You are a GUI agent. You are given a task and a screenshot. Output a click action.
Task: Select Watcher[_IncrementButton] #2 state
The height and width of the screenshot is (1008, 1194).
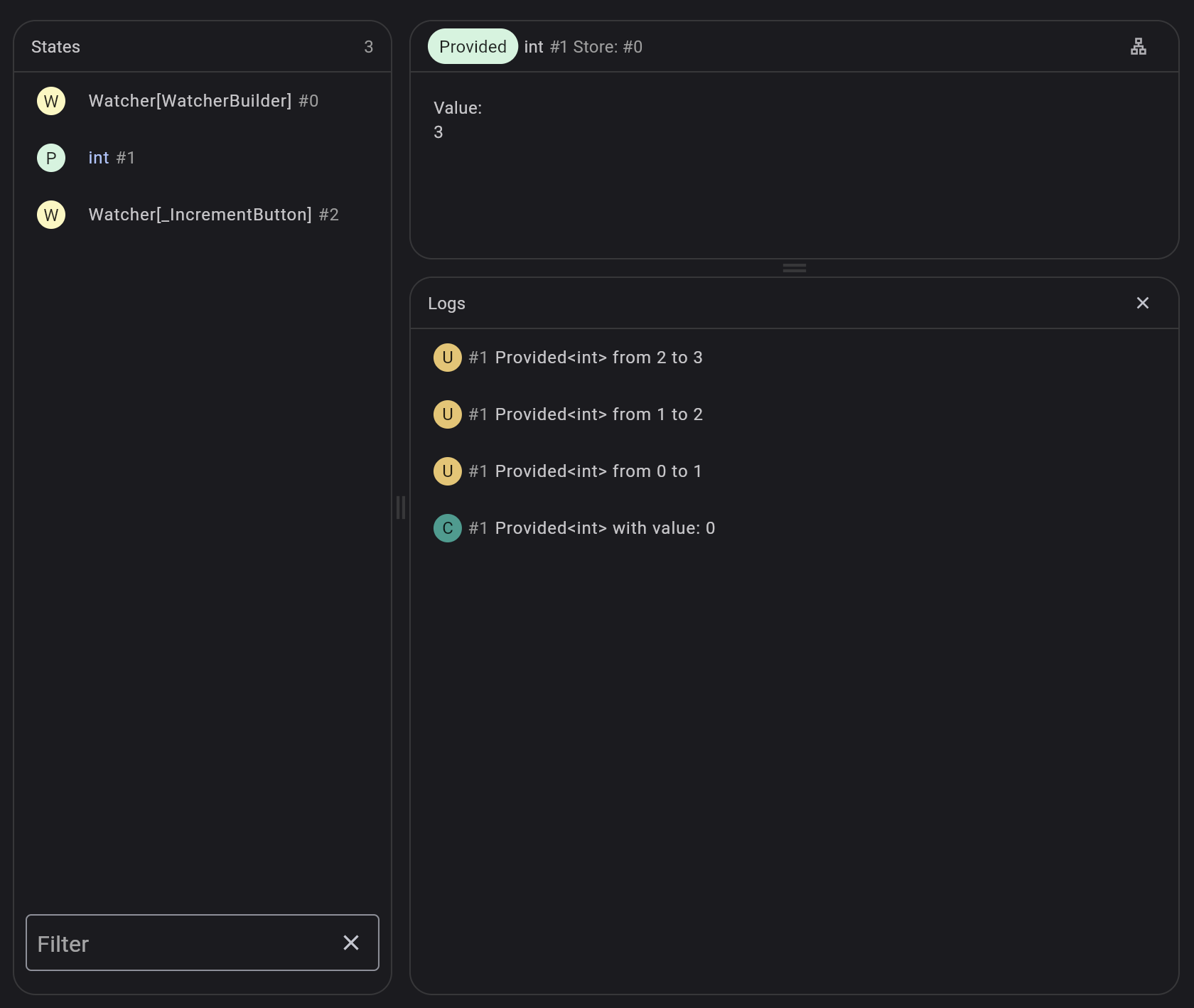pos(202,215)
